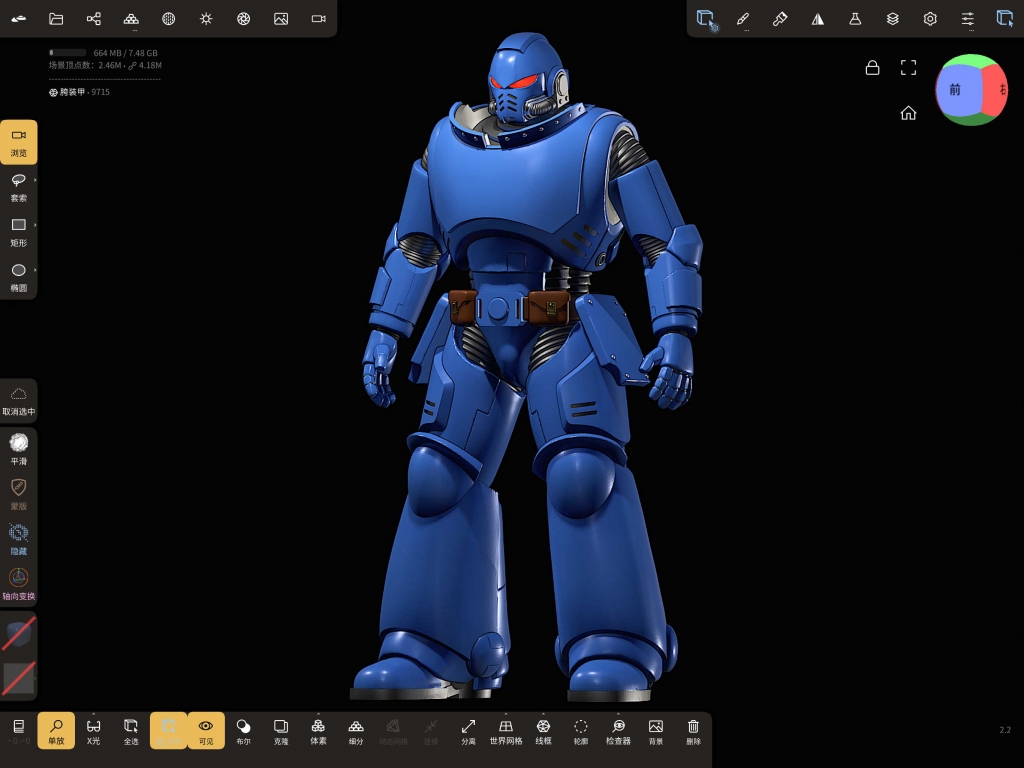
Task: Open the material sphere menu
Action: pyautogui.click(x=168, y=18)
